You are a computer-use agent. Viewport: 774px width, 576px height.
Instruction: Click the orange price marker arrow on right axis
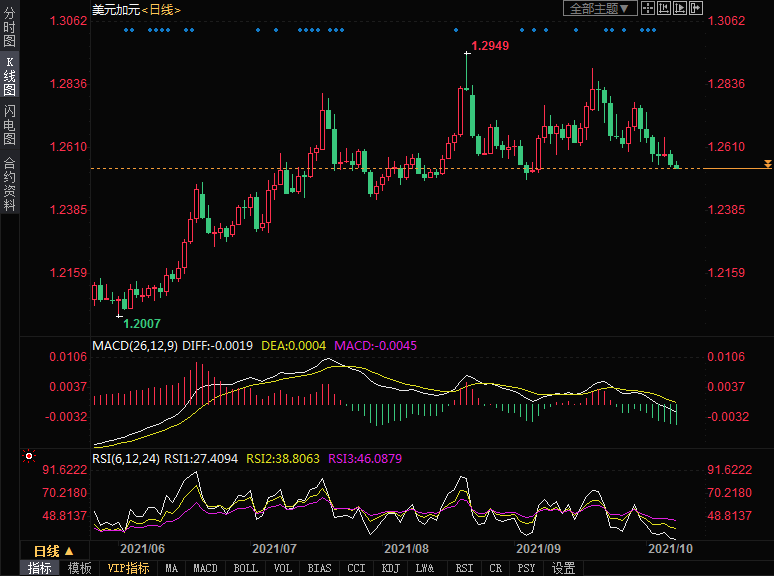(x=767, y=163)
